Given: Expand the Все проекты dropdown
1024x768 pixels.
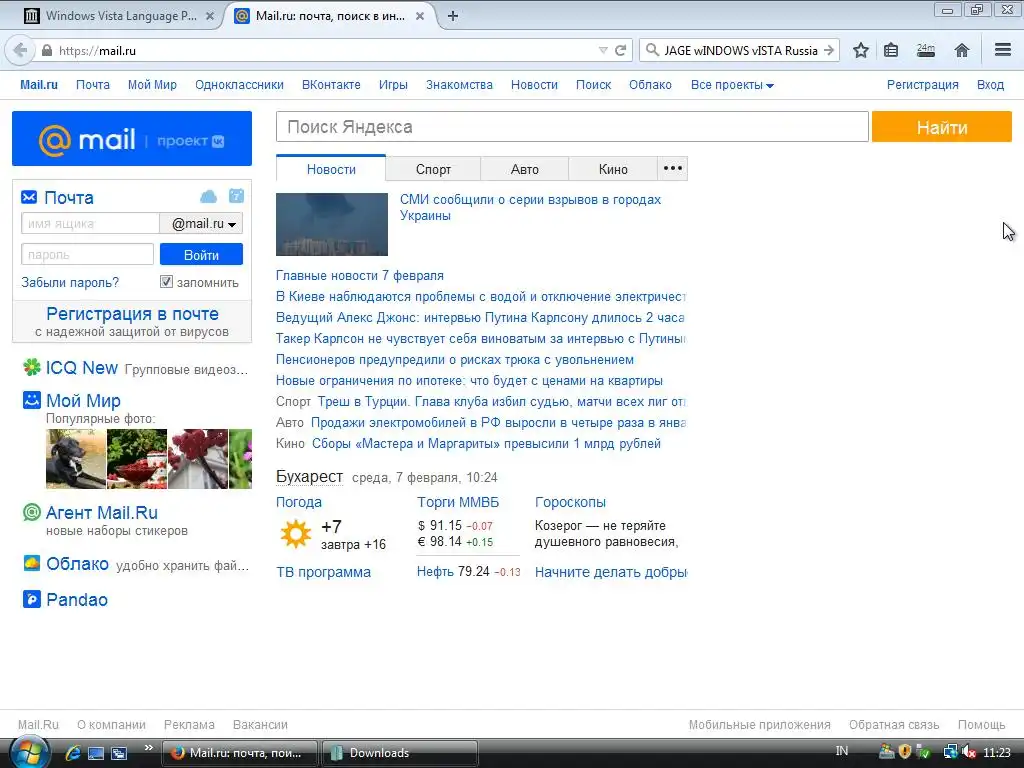Looking at the screenshot, I should [732, 85].
